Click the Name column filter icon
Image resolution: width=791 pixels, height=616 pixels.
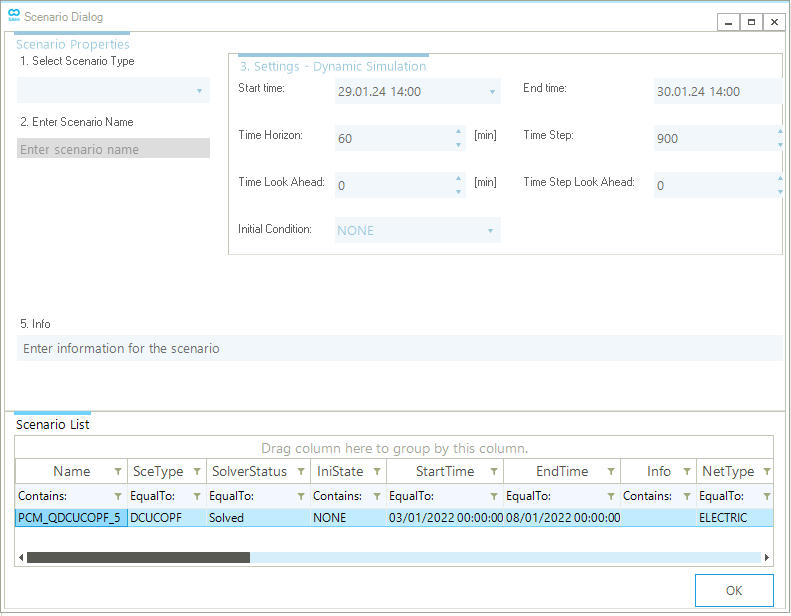(x=117, y=472)
